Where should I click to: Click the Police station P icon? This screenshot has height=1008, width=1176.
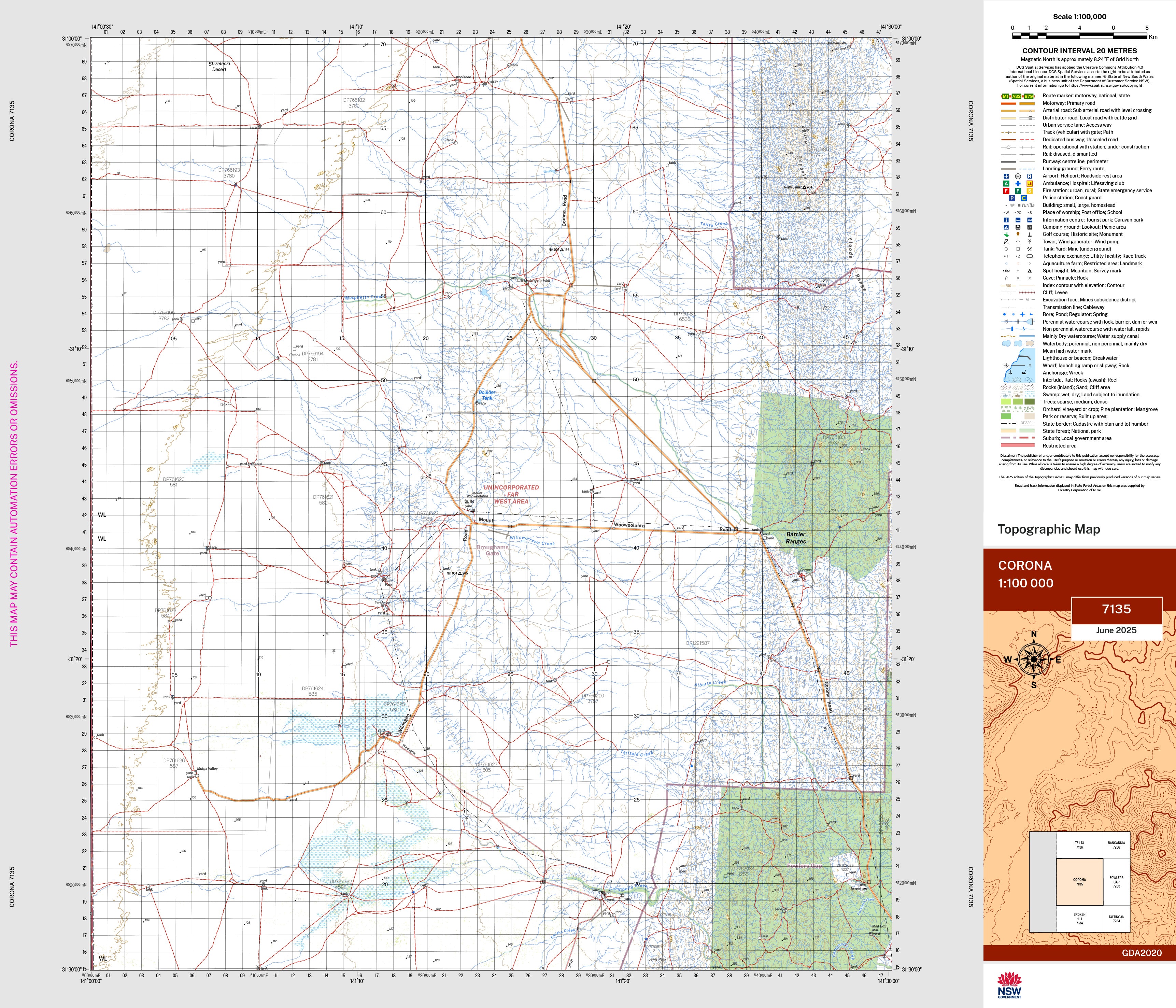(1012, 198)
